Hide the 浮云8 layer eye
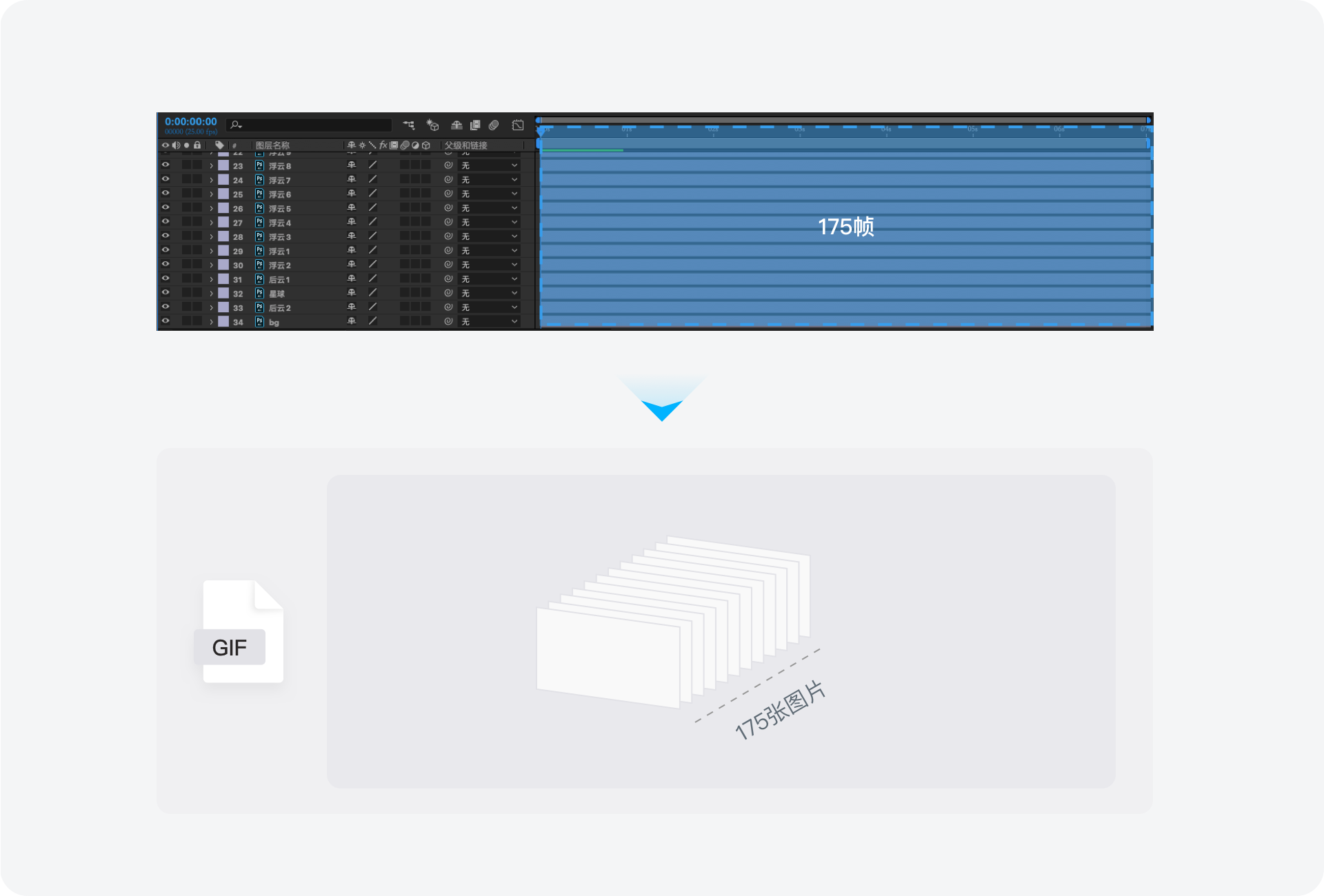This screenshot has width=1324, height=896. [x=165, y=165]
